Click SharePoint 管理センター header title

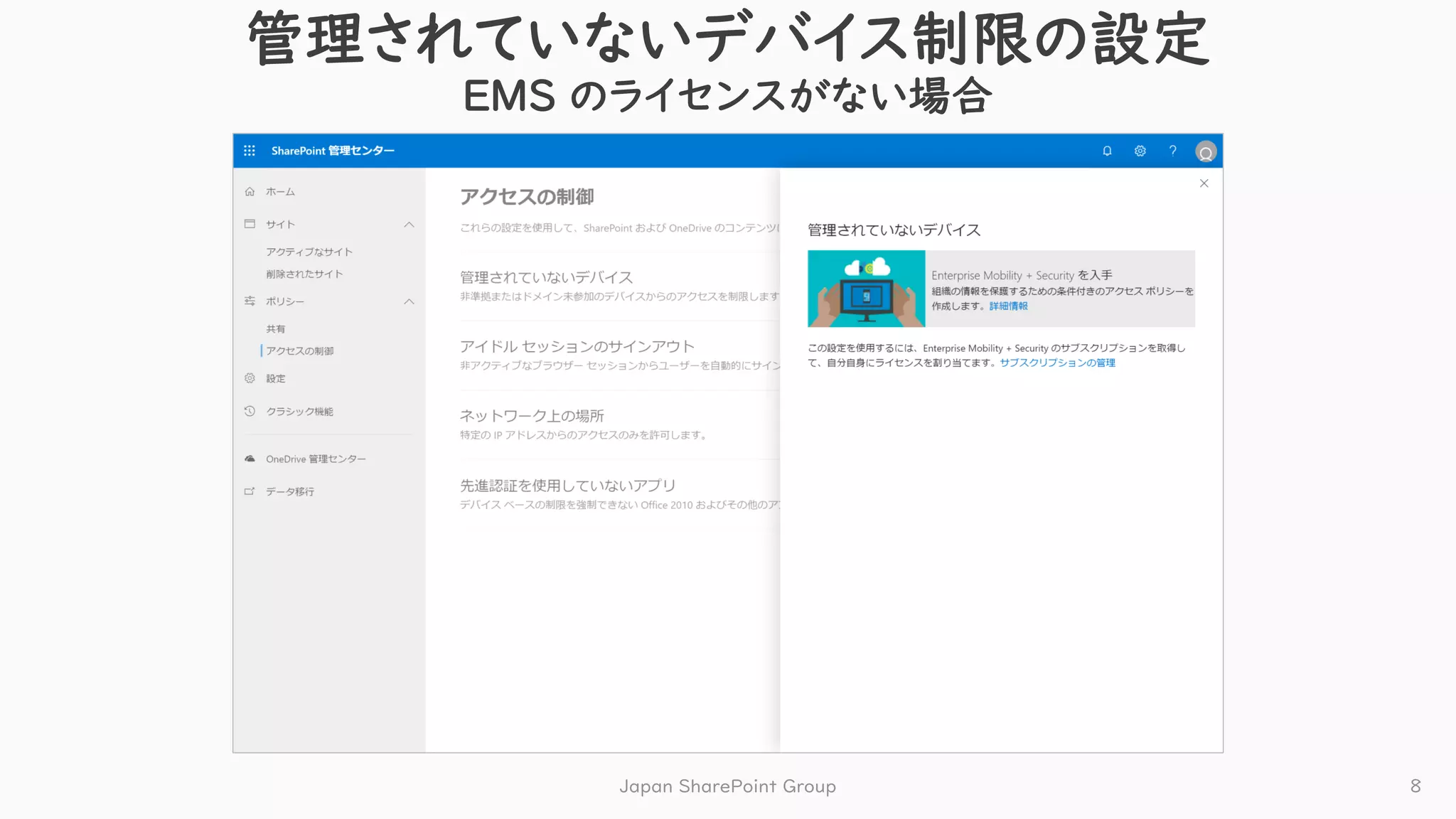pyautogui.click(x=333, y=151)
